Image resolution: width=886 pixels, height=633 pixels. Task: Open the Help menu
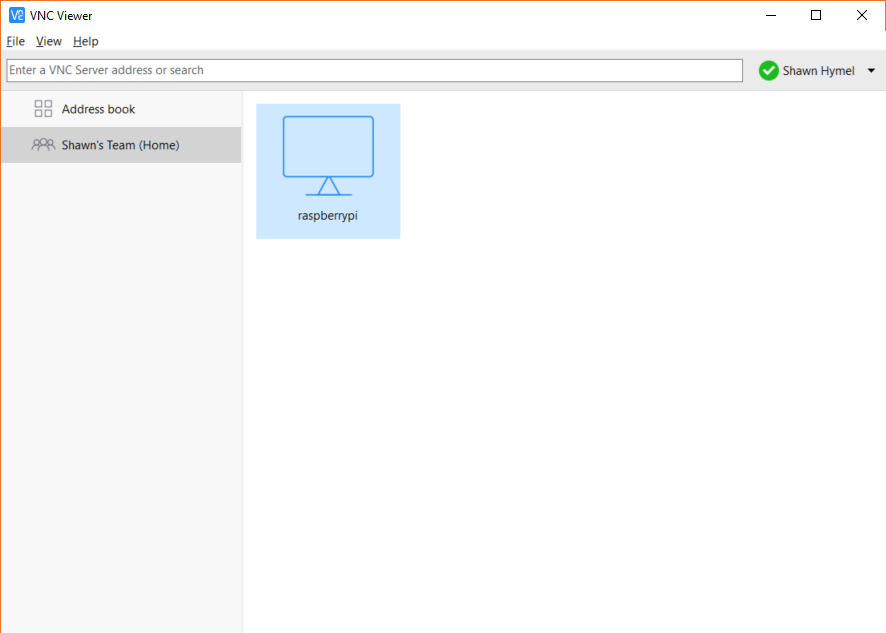click(x=86, y=41)
